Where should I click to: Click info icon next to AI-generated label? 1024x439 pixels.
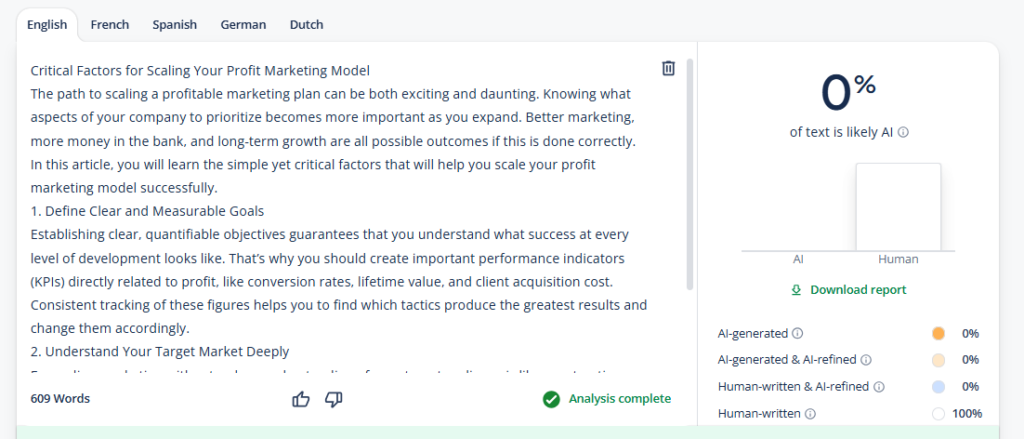pos(797,333)
